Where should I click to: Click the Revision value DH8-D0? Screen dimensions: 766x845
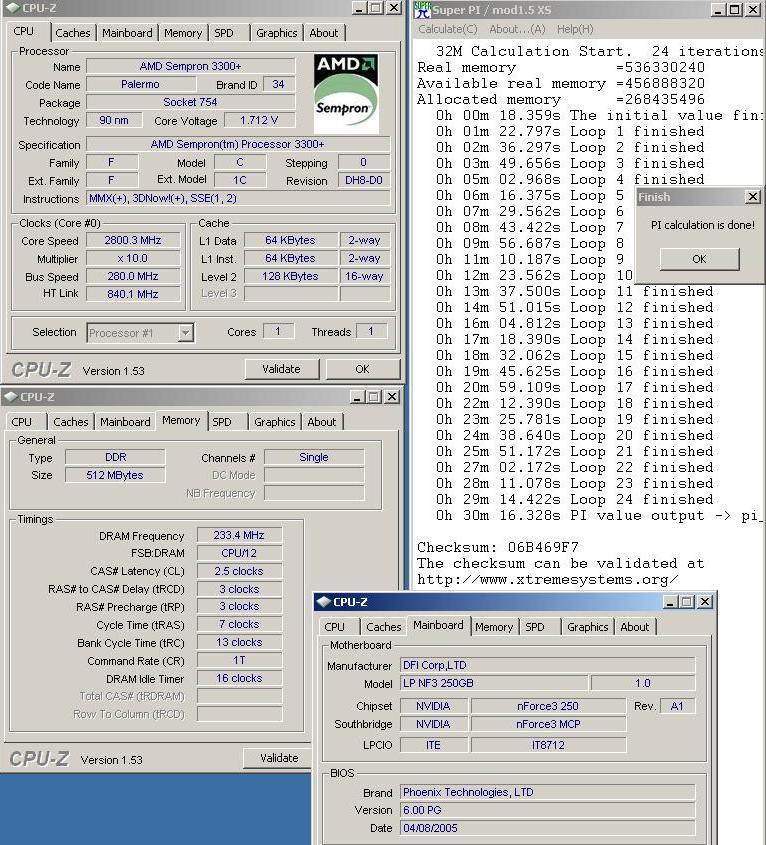(364, 180)
